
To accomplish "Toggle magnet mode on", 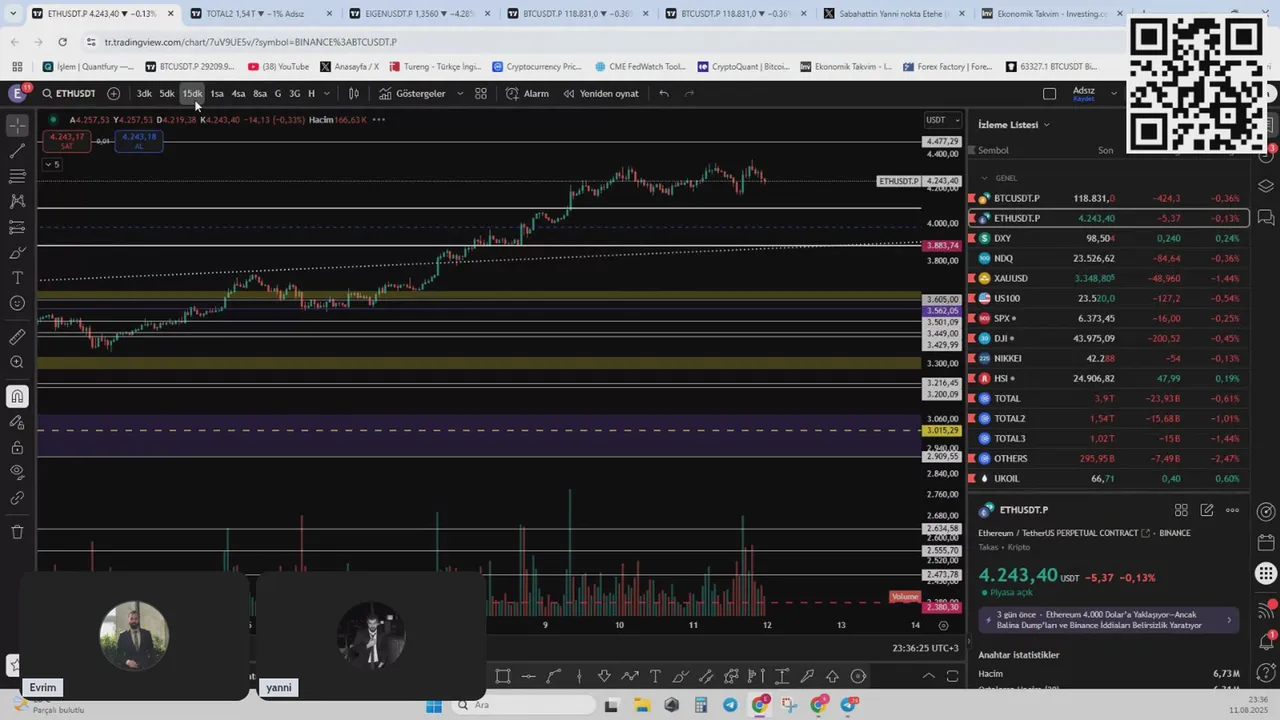I will coord(17,397).
